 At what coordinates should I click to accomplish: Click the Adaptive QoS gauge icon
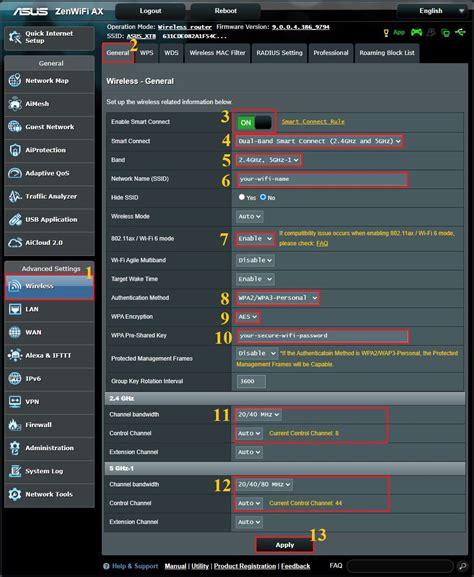tap(15, 173)
